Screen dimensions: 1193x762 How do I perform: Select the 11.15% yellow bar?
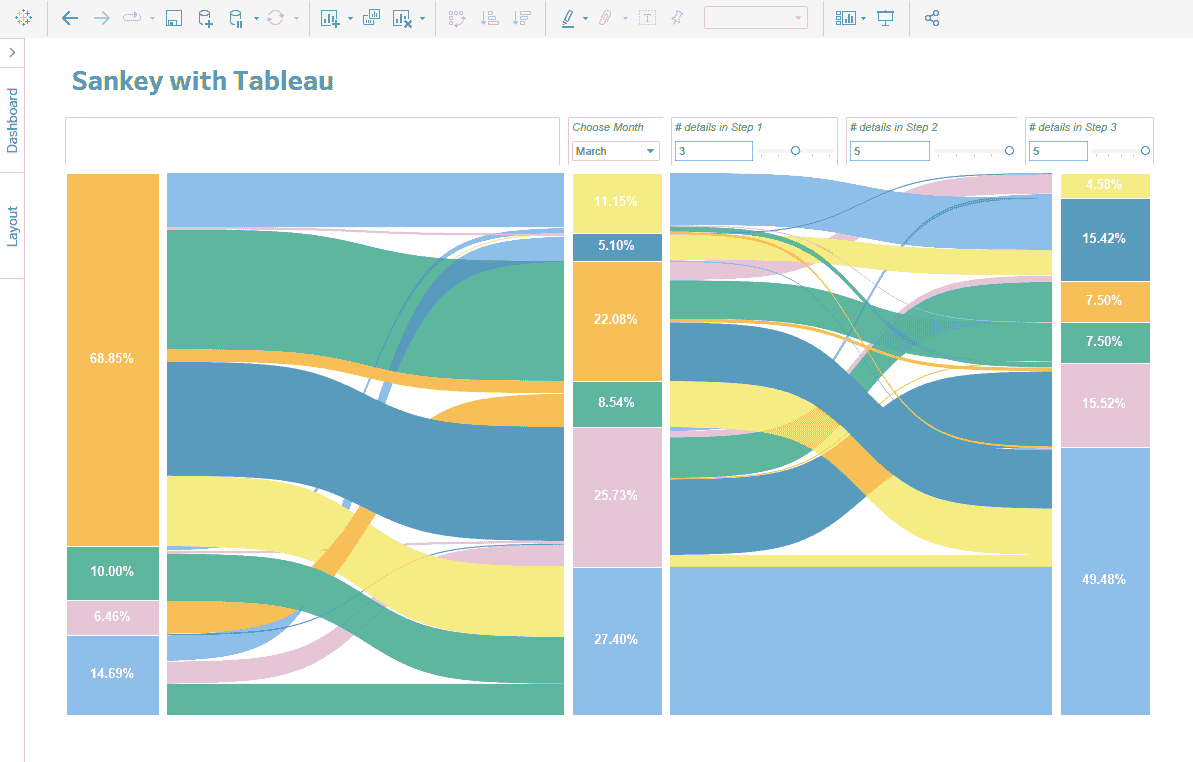click(x=617, y=203)
